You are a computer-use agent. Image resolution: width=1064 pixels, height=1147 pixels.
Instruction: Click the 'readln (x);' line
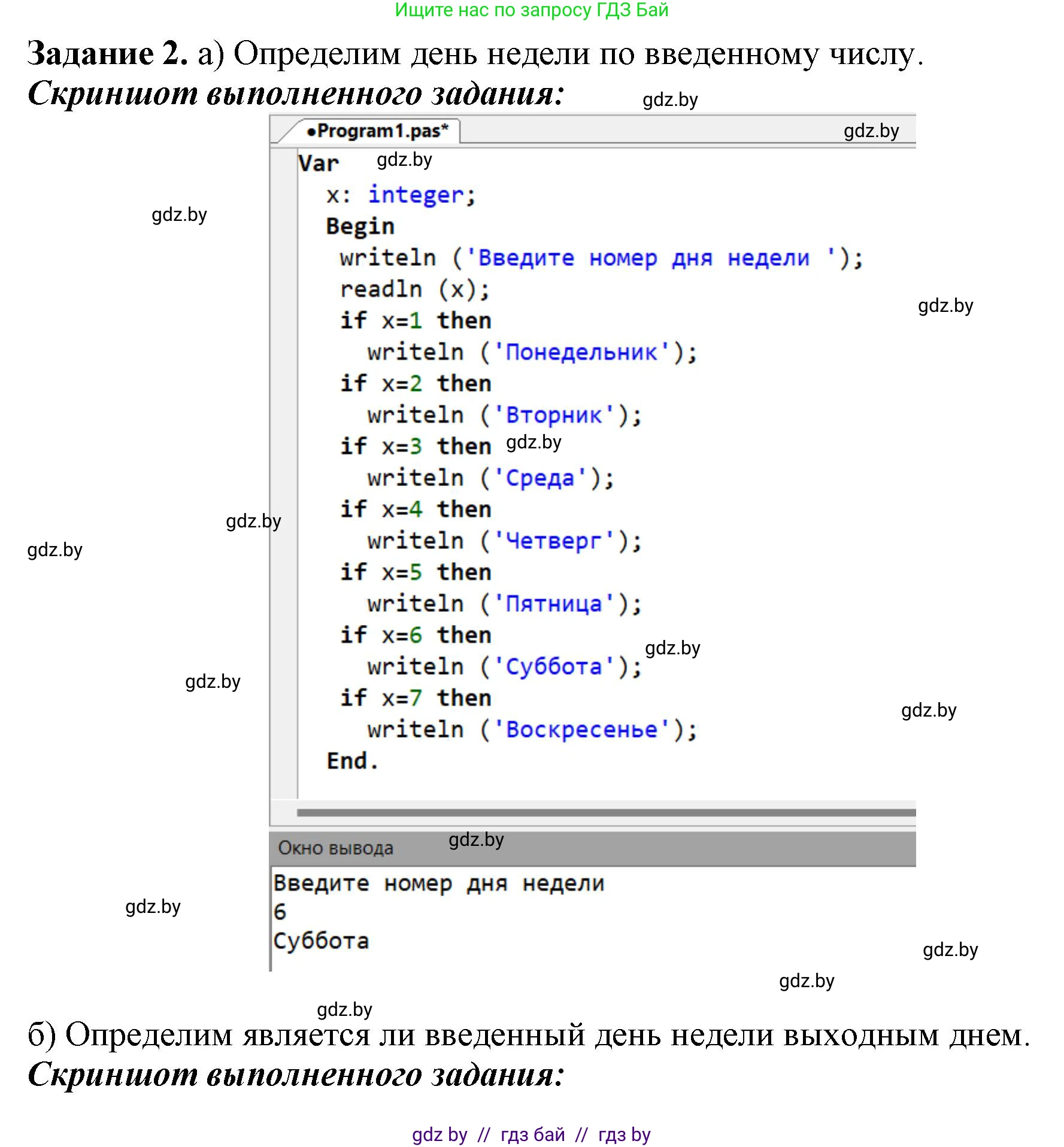[x=415, y=290]
